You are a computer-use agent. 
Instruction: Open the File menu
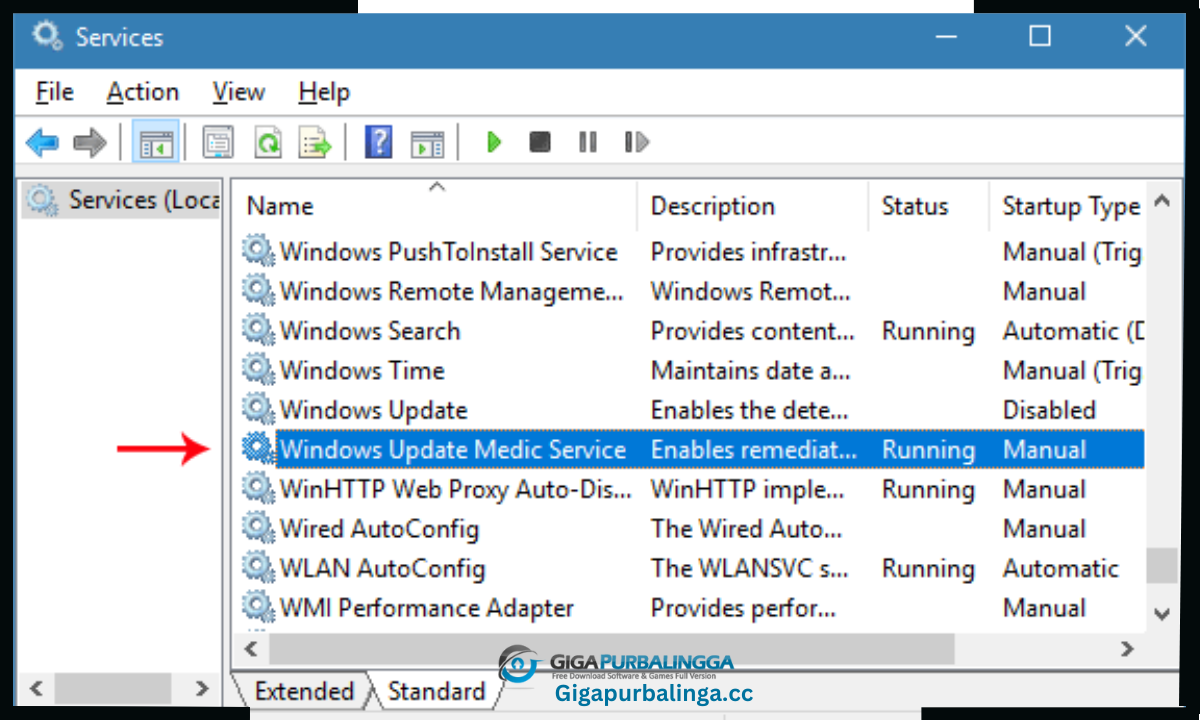tap(54, 92)
